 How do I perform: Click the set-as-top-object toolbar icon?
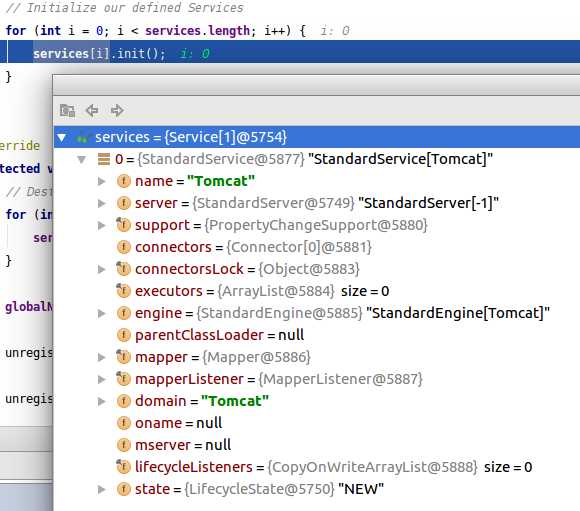67,110
